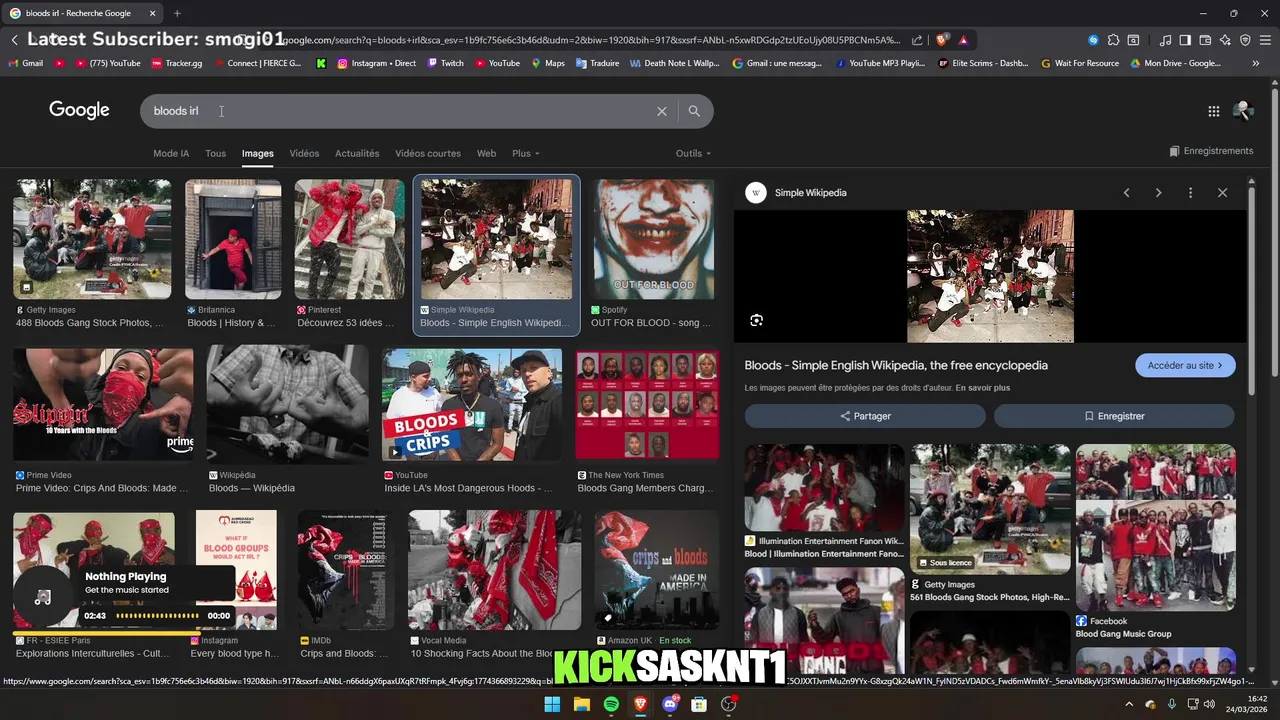Switch to the Mode IA tab
The width and height of the screenshot is (1280, 720).
tap(171, 153)
